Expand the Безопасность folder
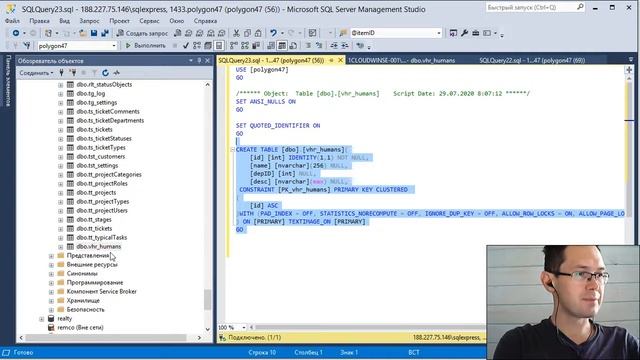 [x=51, y=310]
